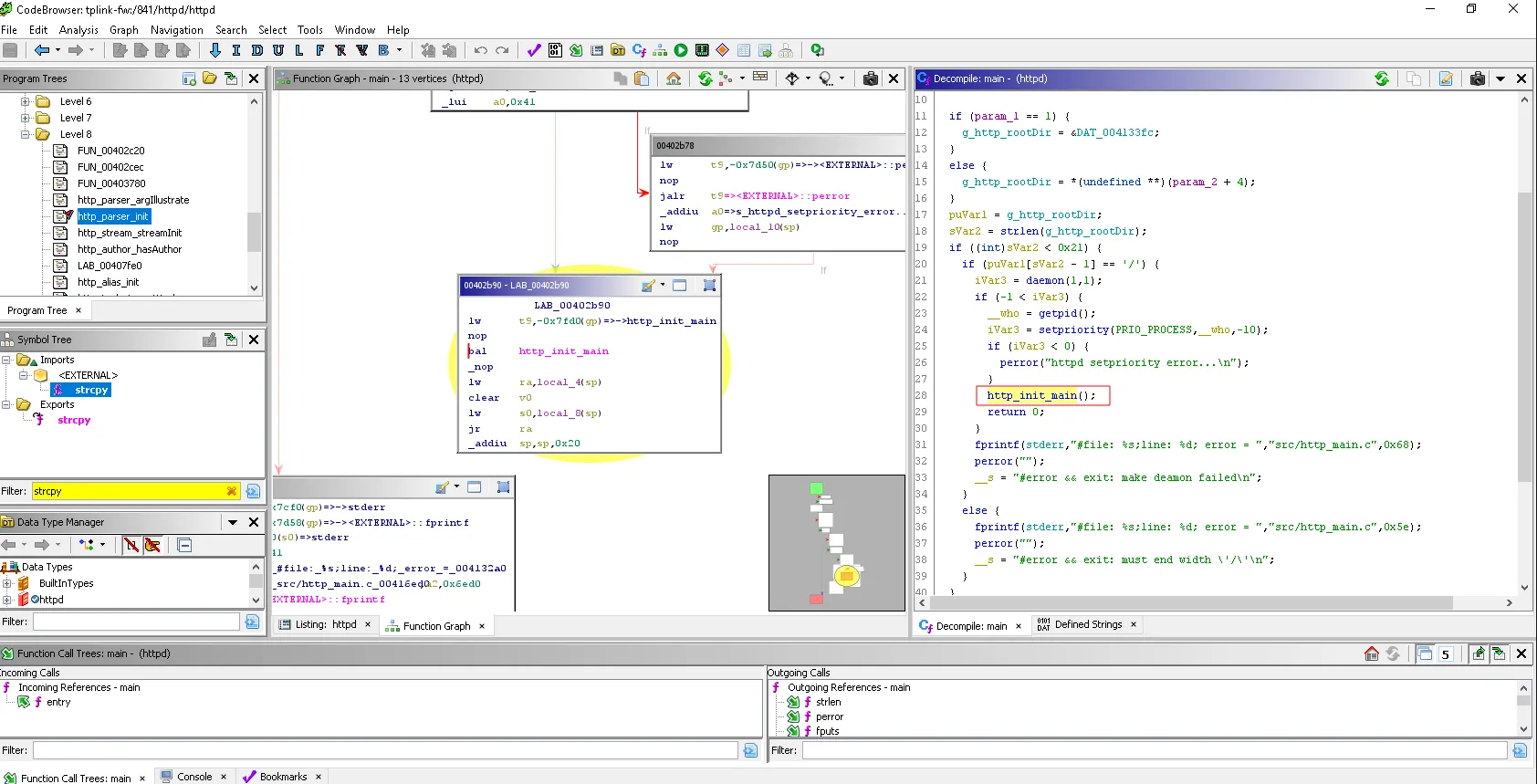Expand the Level 6 folder in Program Trees
This screenshot has width=1537, height=784.
[26, 101]
